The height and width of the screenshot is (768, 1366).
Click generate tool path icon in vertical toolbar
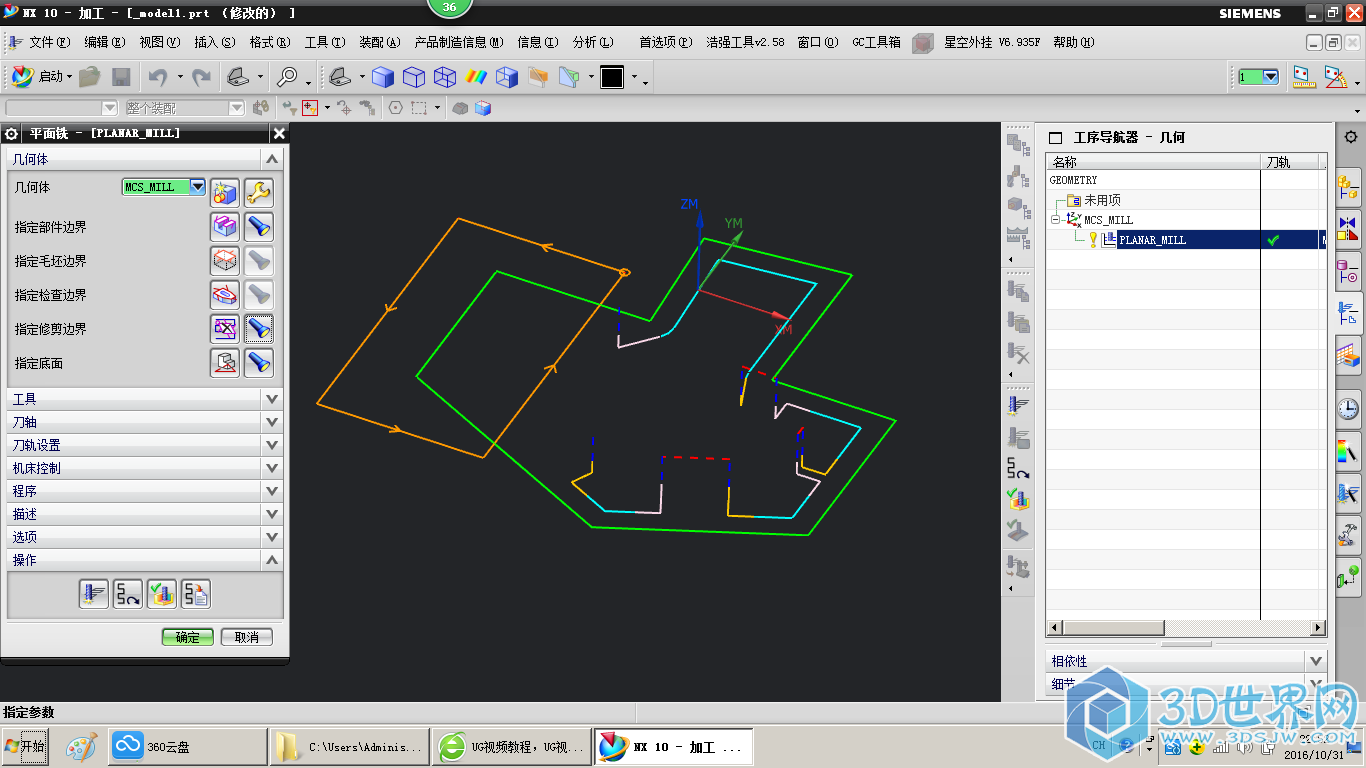tap(1019, 405)
